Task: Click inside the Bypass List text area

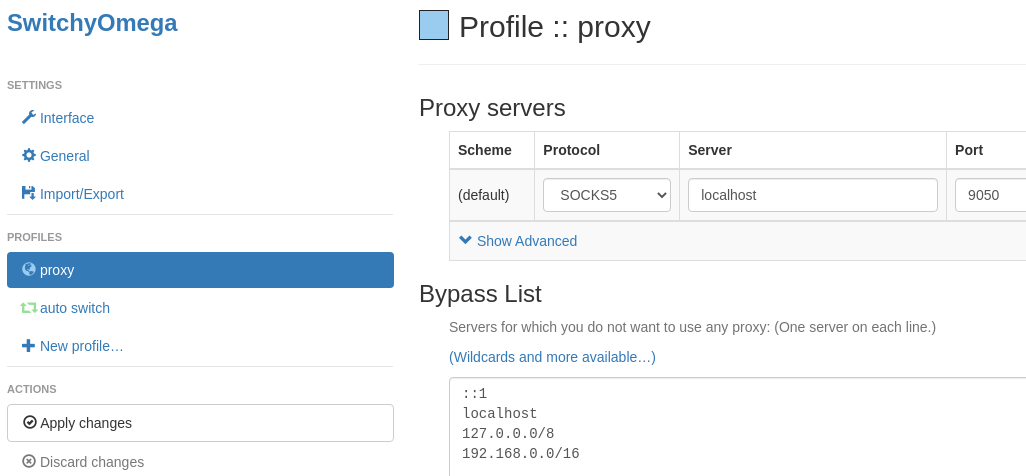Action: (x=737, y=427)
